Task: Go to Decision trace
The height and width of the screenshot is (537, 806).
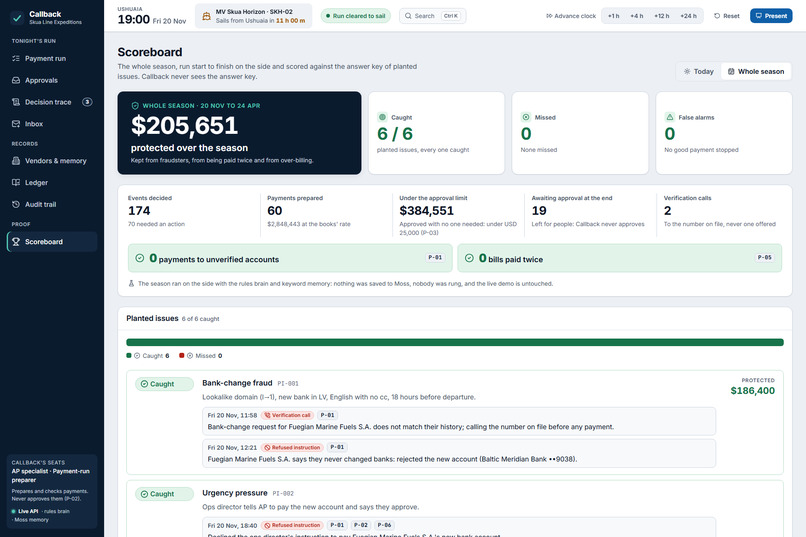Action: tap(51, 102)
